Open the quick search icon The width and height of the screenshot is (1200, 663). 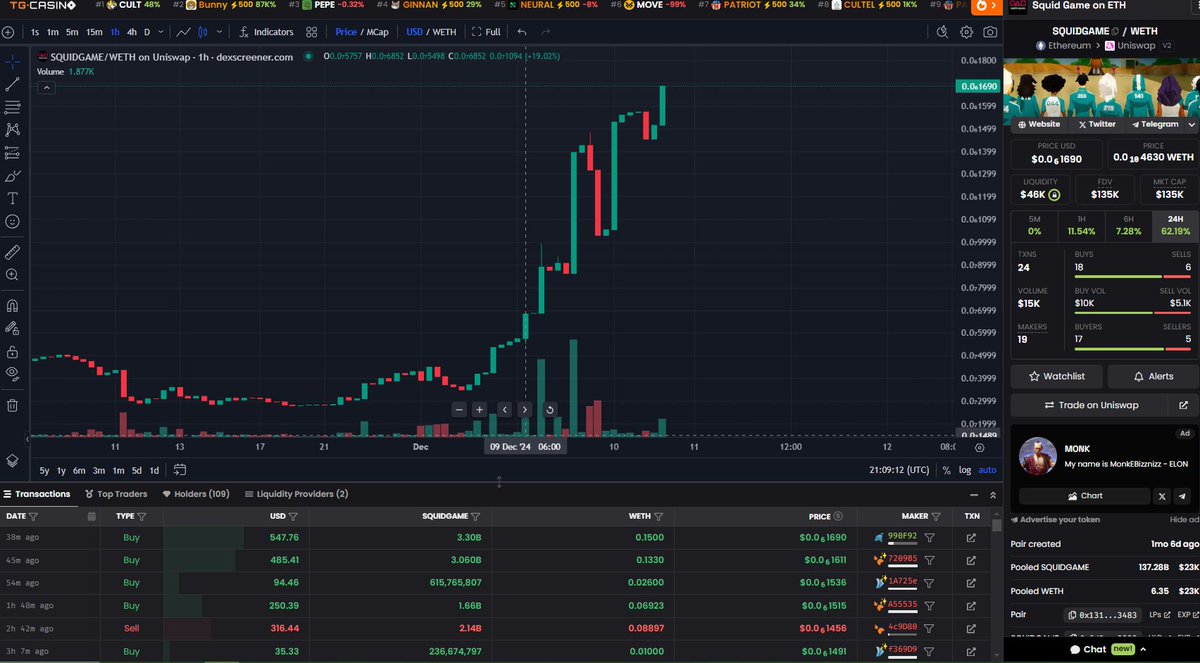[x=942, y=32]
